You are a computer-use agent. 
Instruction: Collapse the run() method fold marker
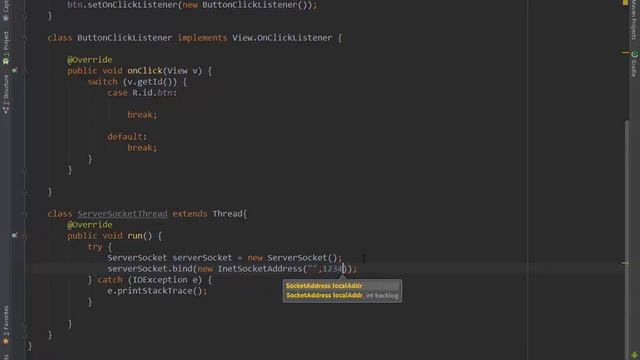(25, 236)
